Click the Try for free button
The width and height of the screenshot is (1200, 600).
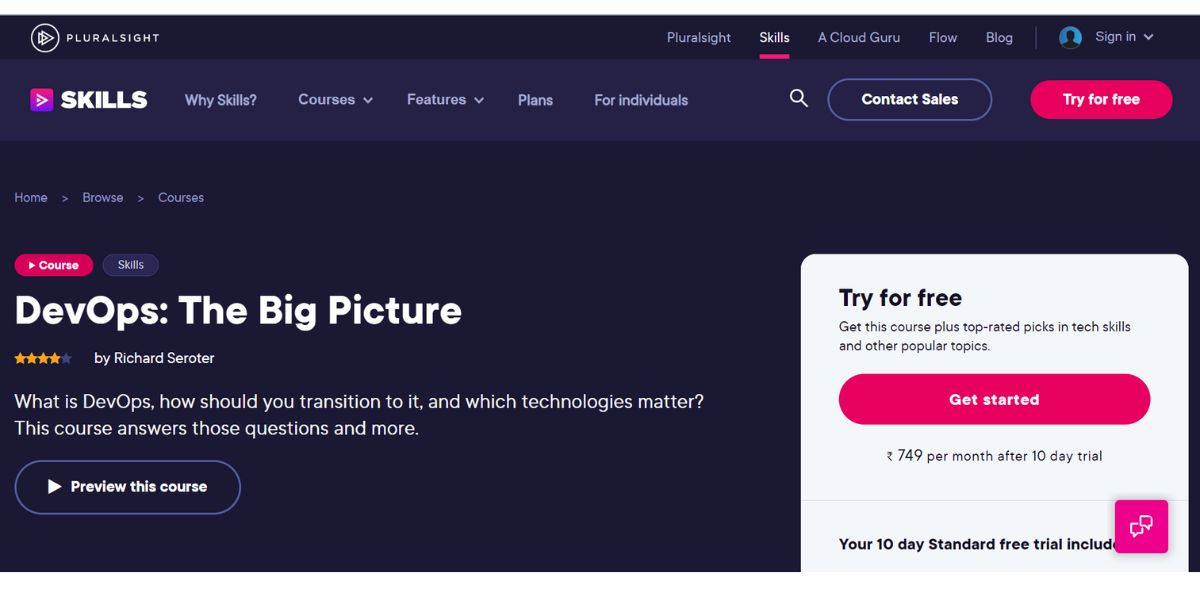1100,99
